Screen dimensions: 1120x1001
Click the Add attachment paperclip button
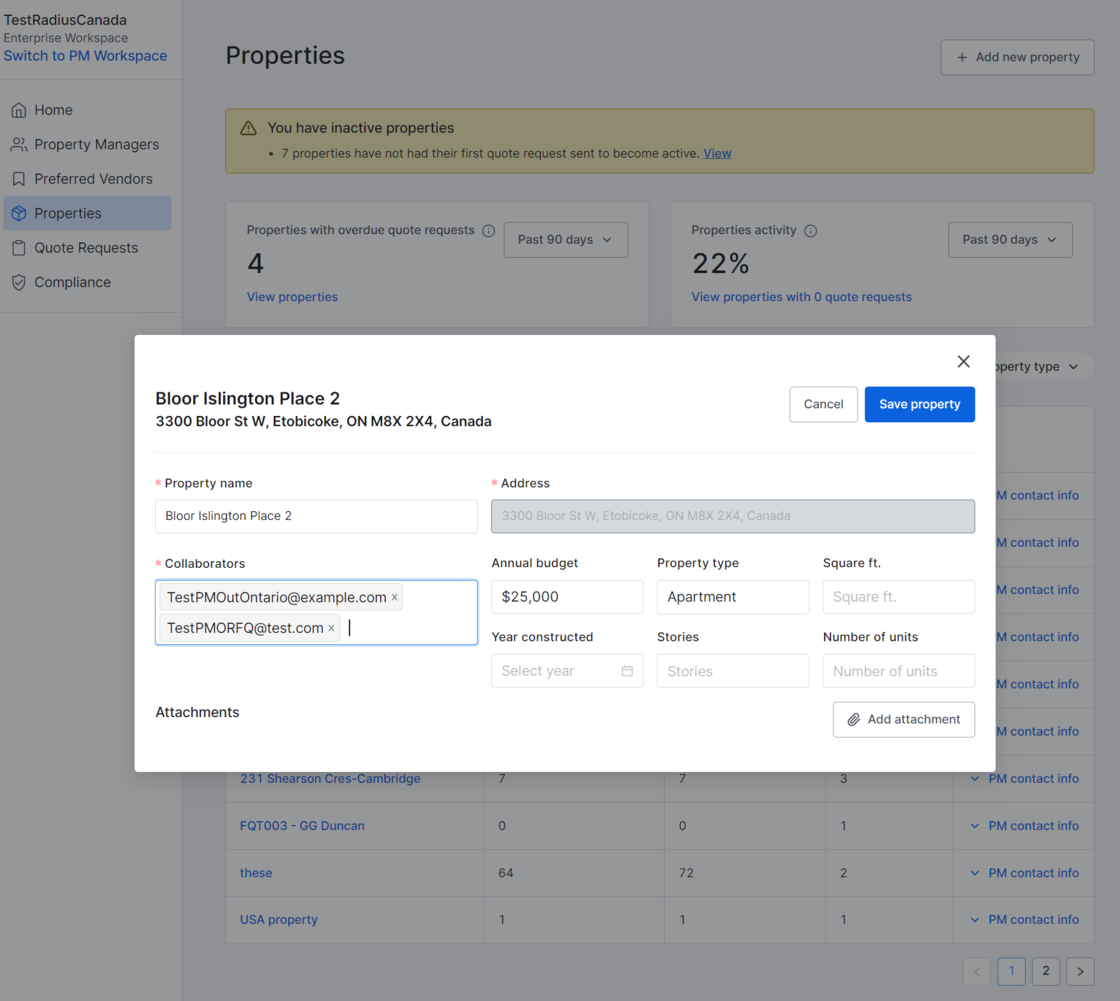pos(903,719)
